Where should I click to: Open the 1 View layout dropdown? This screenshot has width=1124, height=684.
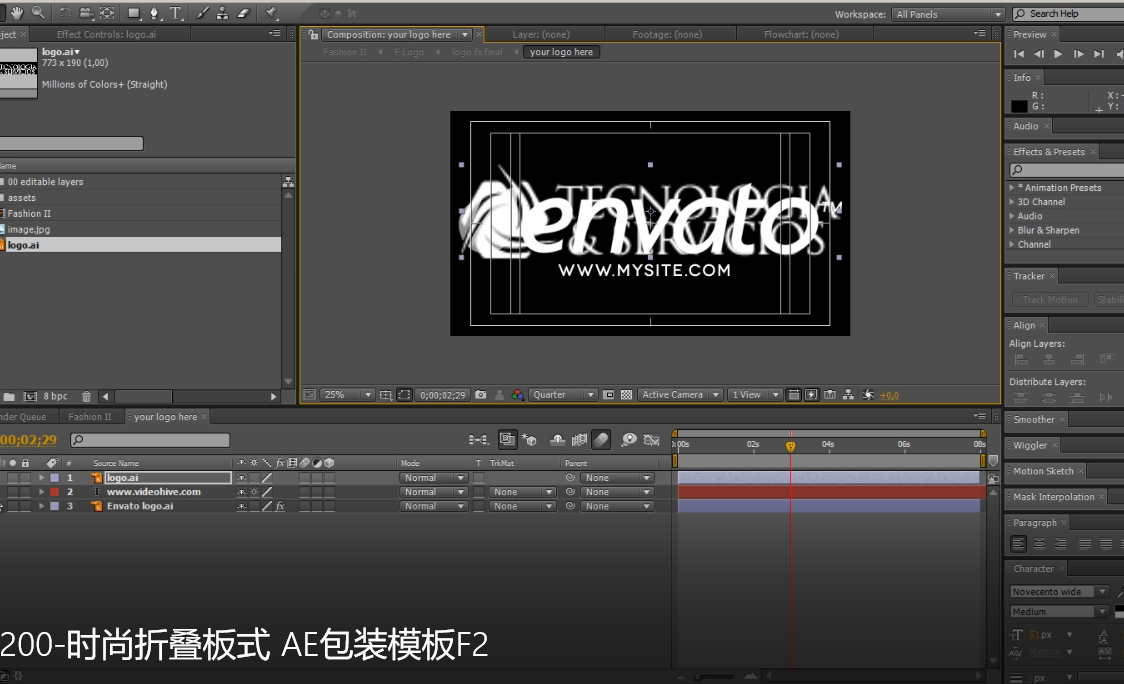click(x=755, y=395)
